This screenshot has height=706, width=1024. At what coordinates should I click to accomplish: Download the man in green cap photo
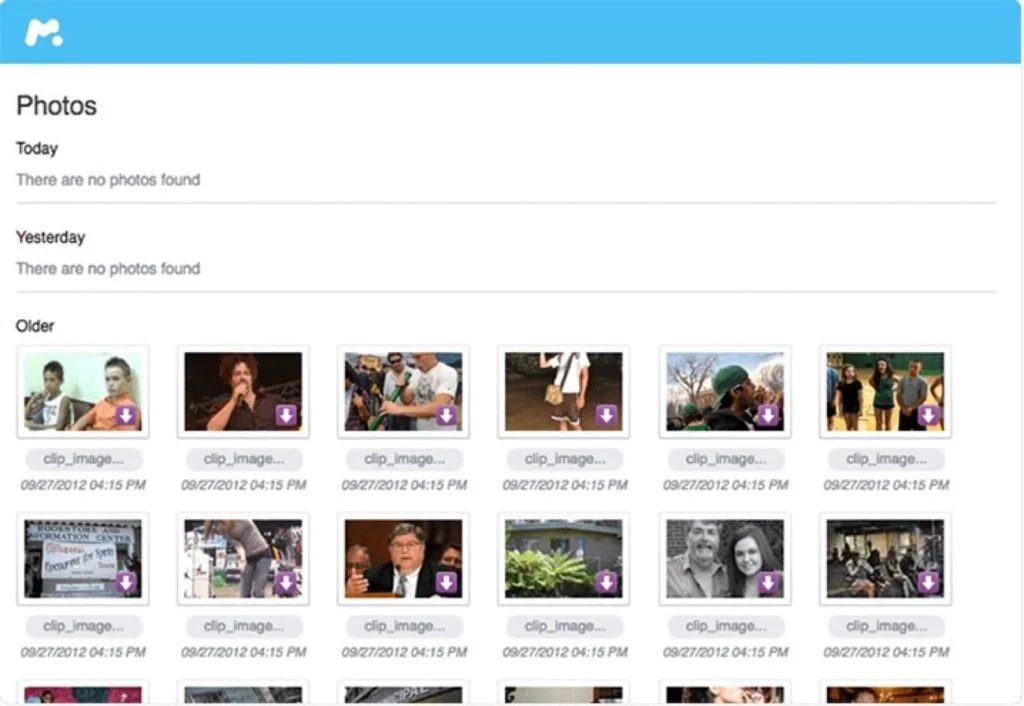coord(768,416)
